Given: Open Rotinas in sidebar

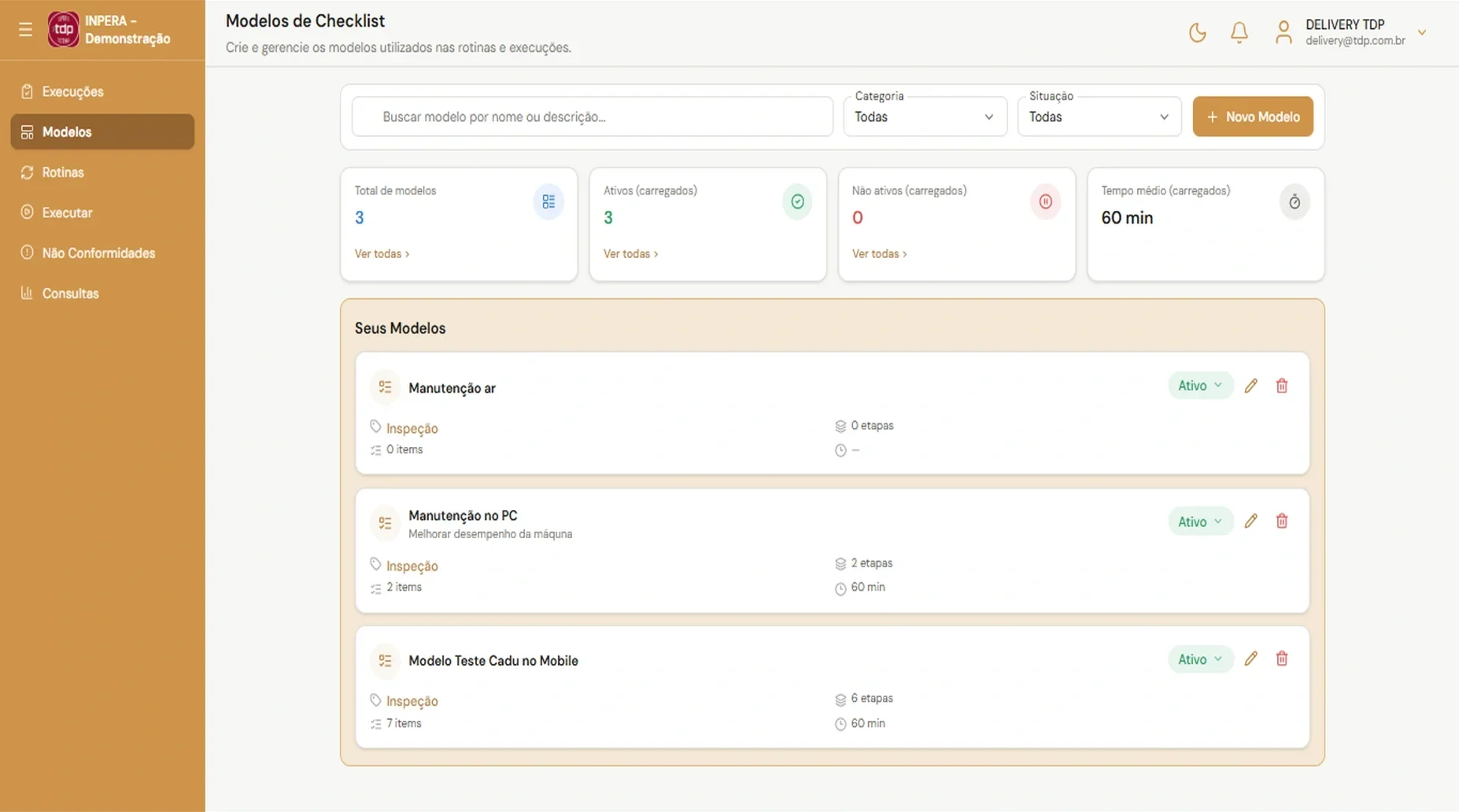Looking at the screenshot, I should (x=102, y=172).
